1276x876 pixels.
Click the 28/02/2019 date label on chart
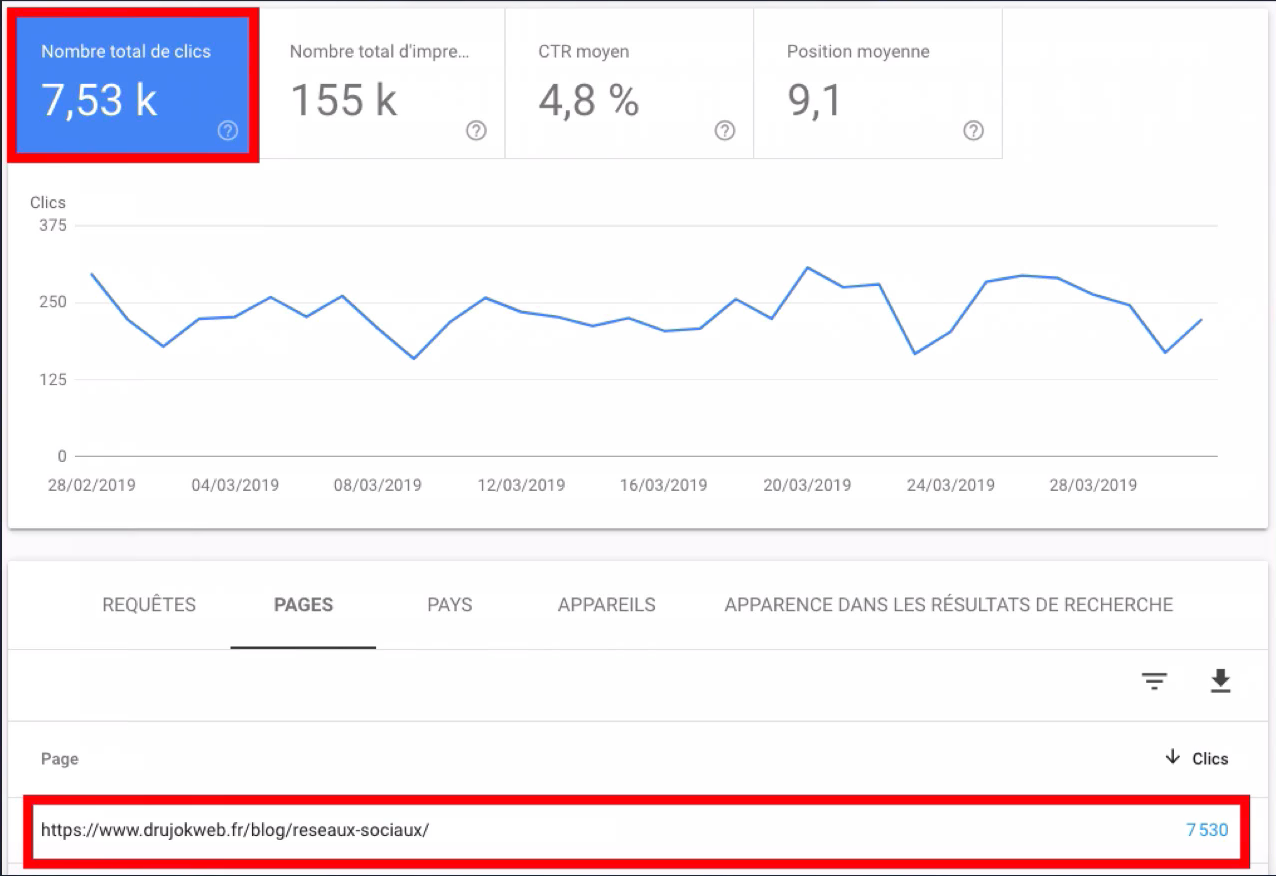pyautogui.click(x=91, y=485)
